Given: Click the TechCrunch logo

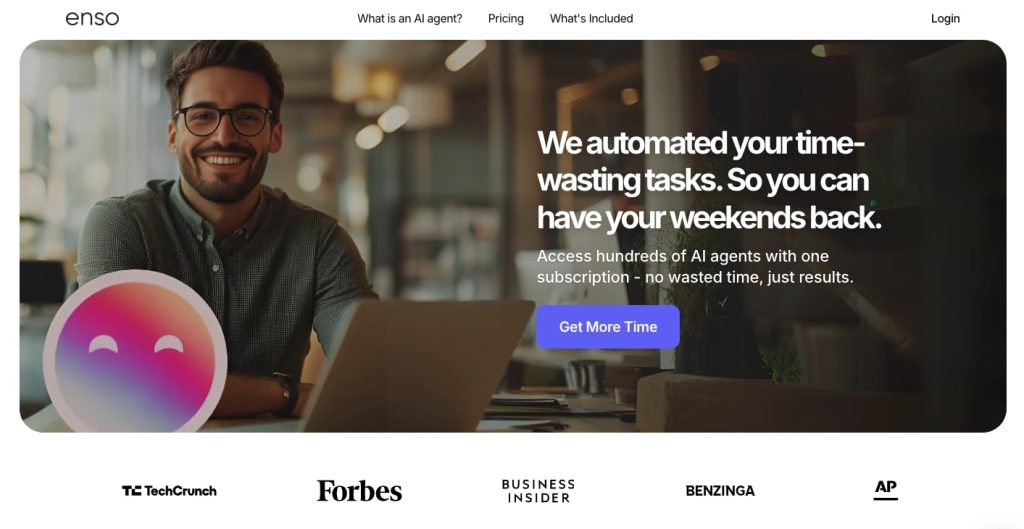Looking at the screenshot, I should 169,490.
